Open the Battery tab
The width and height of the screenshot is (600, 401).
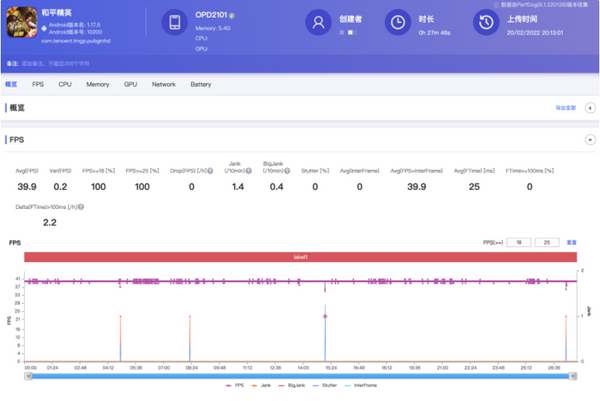click(200, 85)
